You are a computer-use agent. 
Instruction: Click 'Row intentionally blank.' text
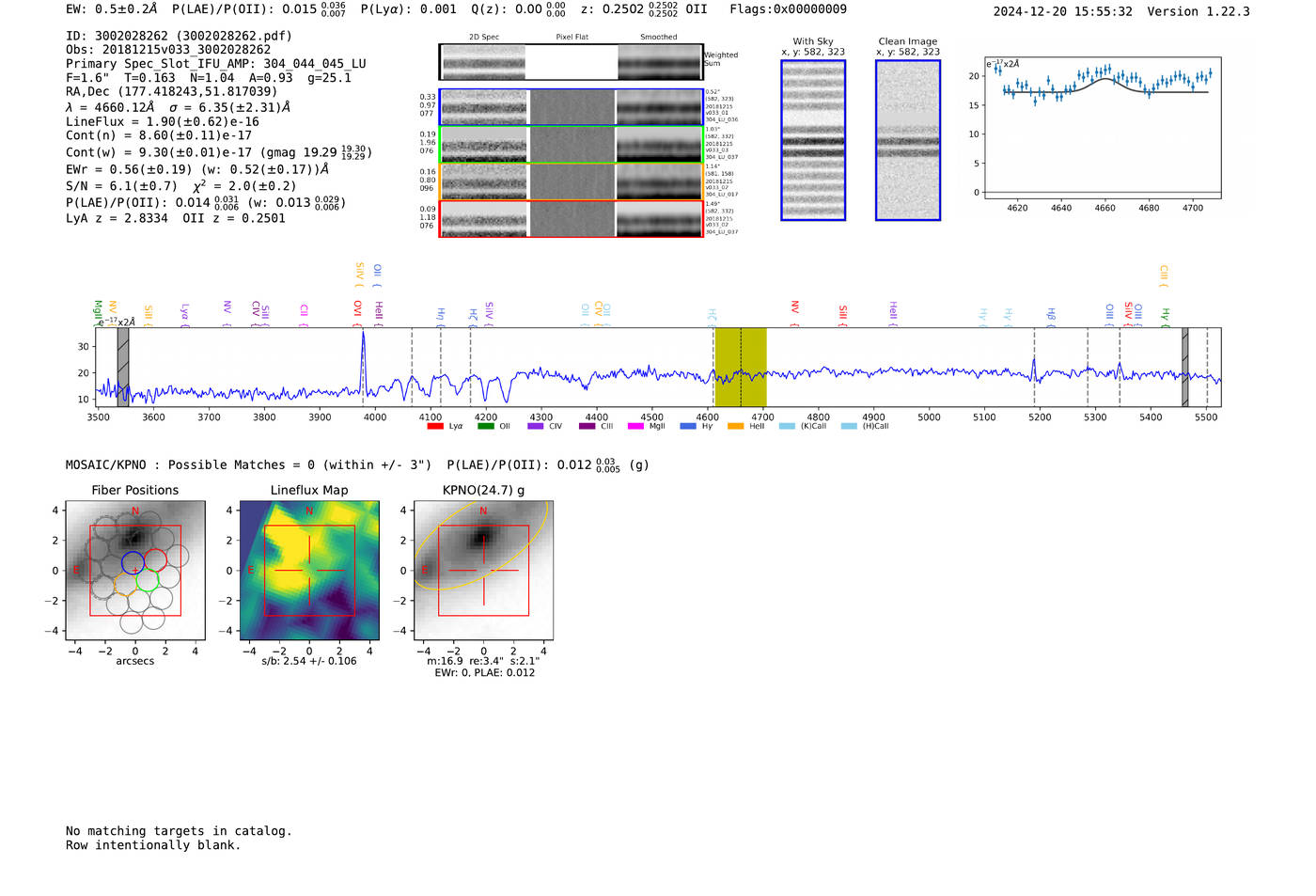[153, 845]
